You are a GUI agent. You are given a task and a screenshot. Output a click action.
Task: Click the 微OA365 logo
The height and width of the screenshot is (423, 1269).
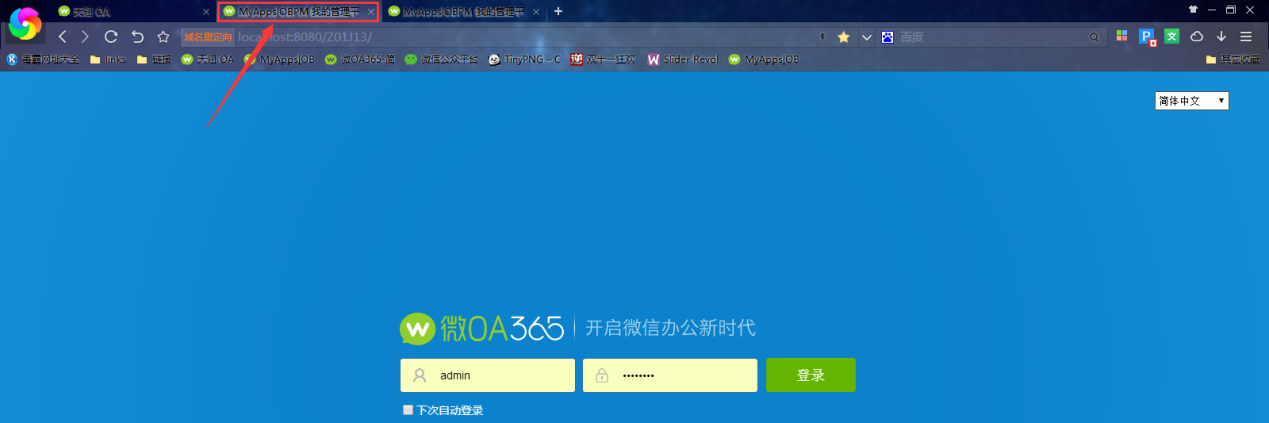[482, 328]
